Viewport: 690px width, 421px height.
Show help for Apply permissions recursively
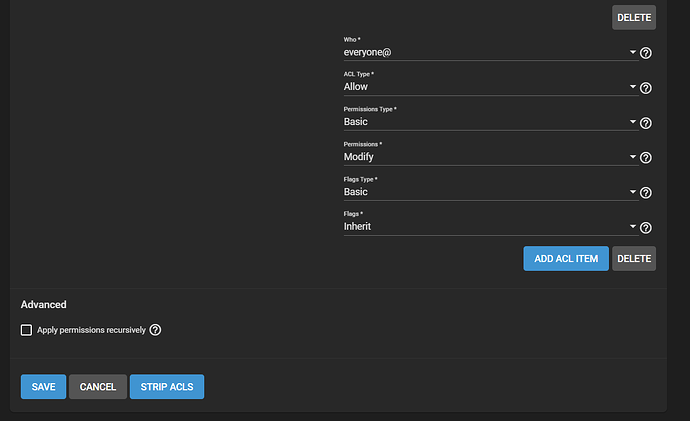pyautogui.click(x=155, y=329)
